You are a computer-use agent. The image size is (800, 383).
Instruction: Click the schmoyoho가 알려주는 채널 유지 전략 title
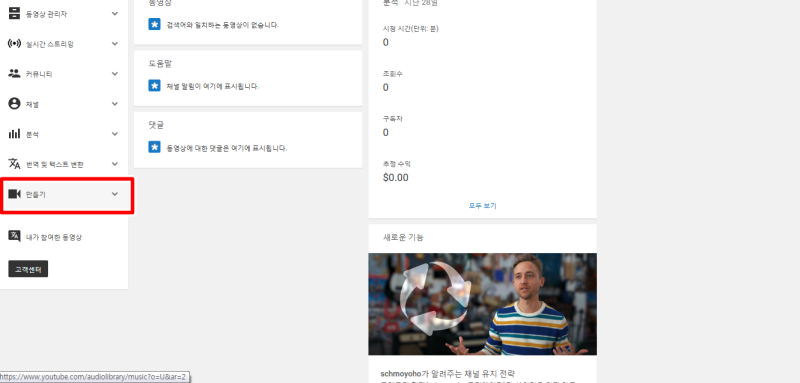click(448, 374)
